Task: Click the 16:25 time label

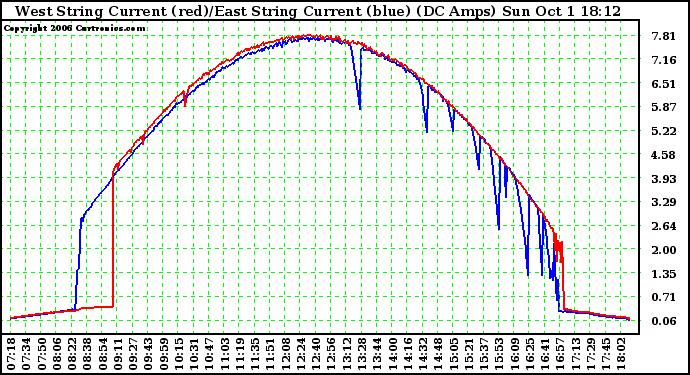Action: click(530, 354)
